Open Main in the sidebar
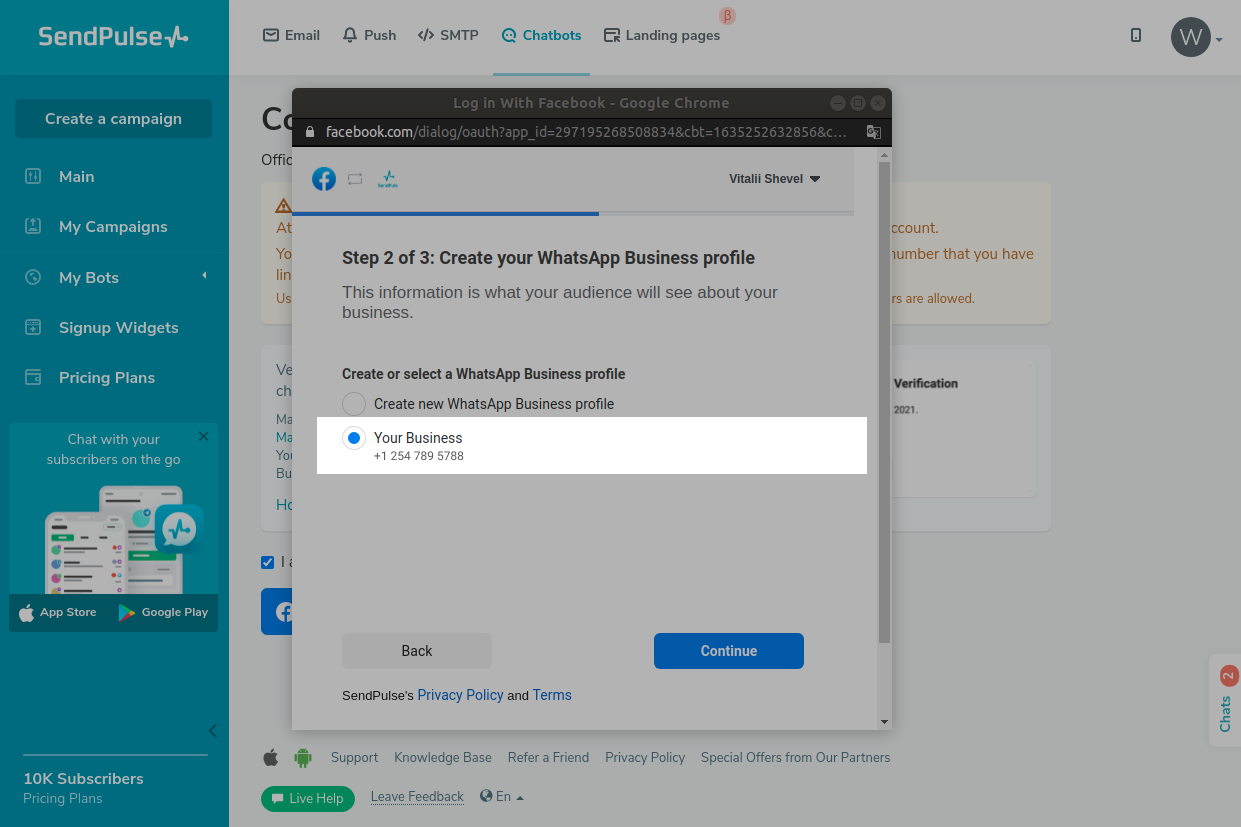 coord(76,176)
